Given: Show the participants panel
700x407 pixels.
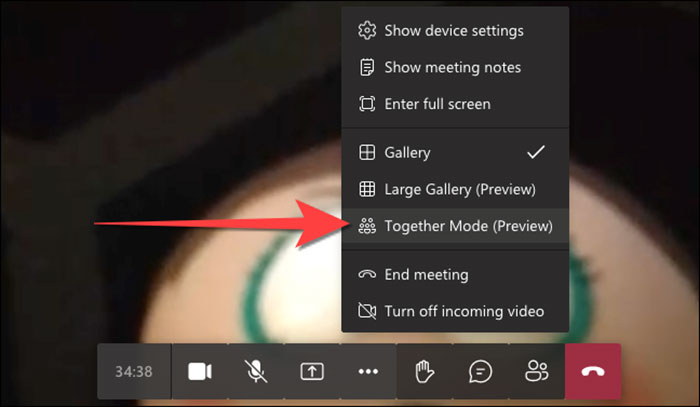Looking at the screenshot, I should [x=536, y=371].
